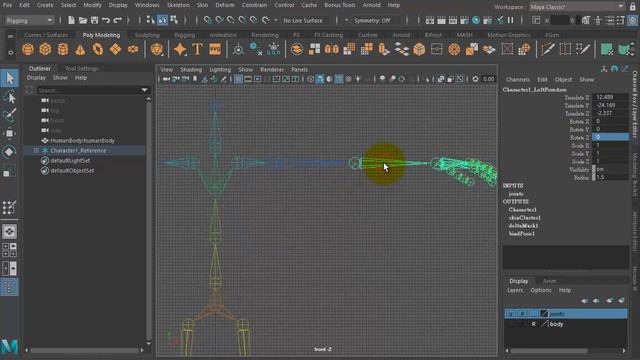Create a polygon cube from shelf

click(x=45, y=49)
